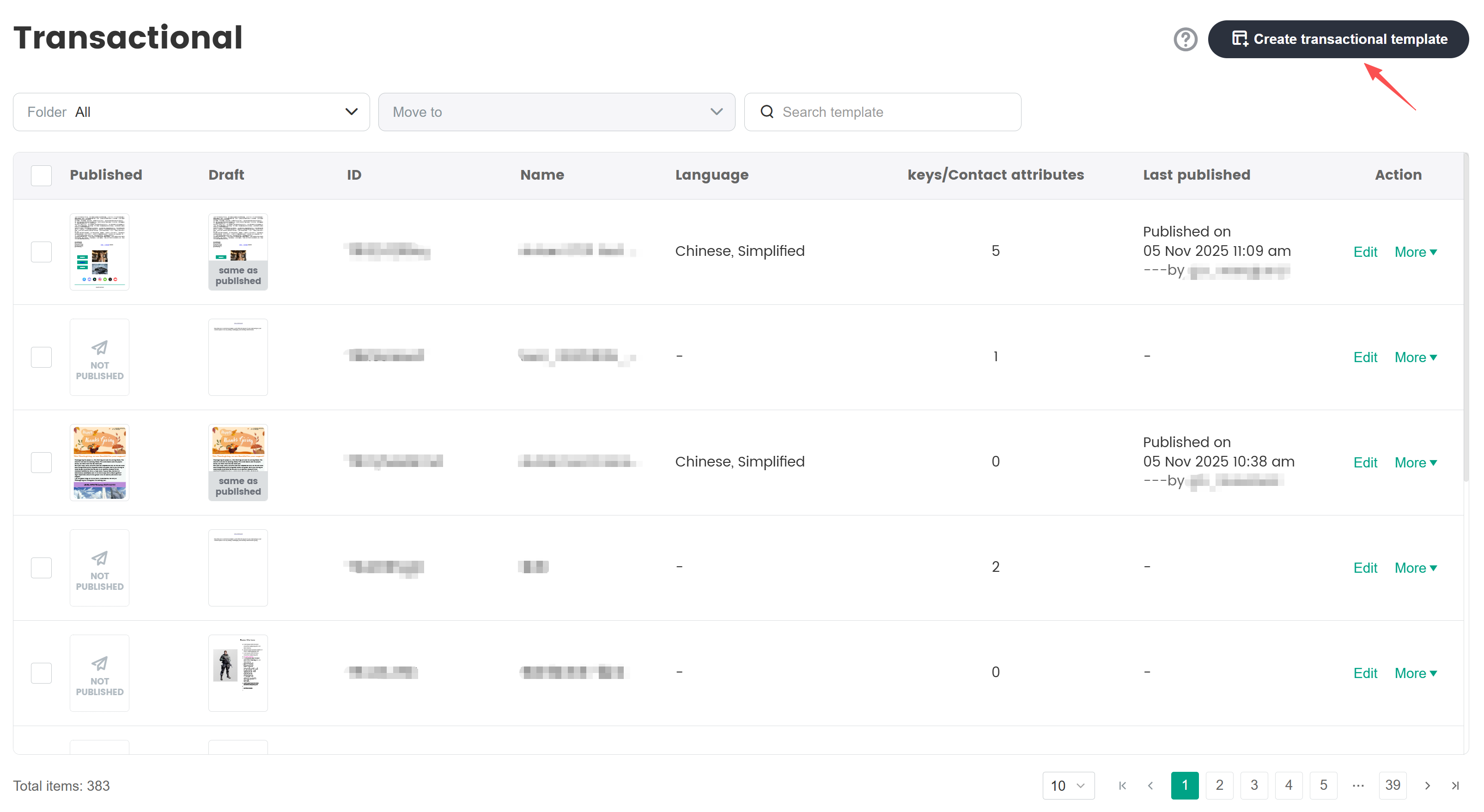
Task: Jump to first page using the skip-back pagination icon
Action: click(1122, 785)
